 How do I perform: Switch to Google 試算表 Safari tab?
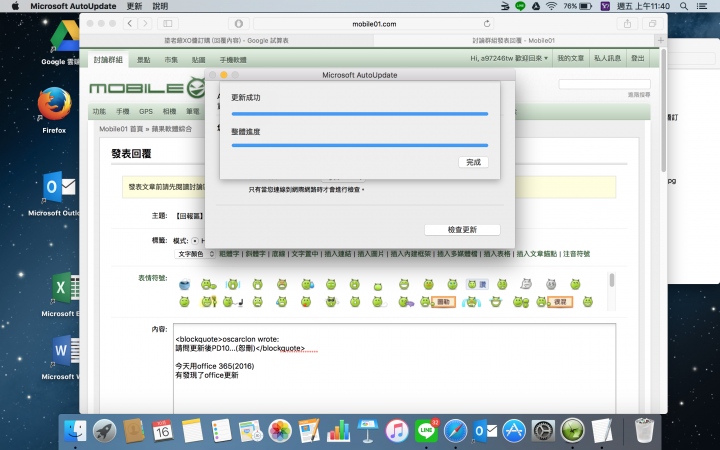point(226,40)
